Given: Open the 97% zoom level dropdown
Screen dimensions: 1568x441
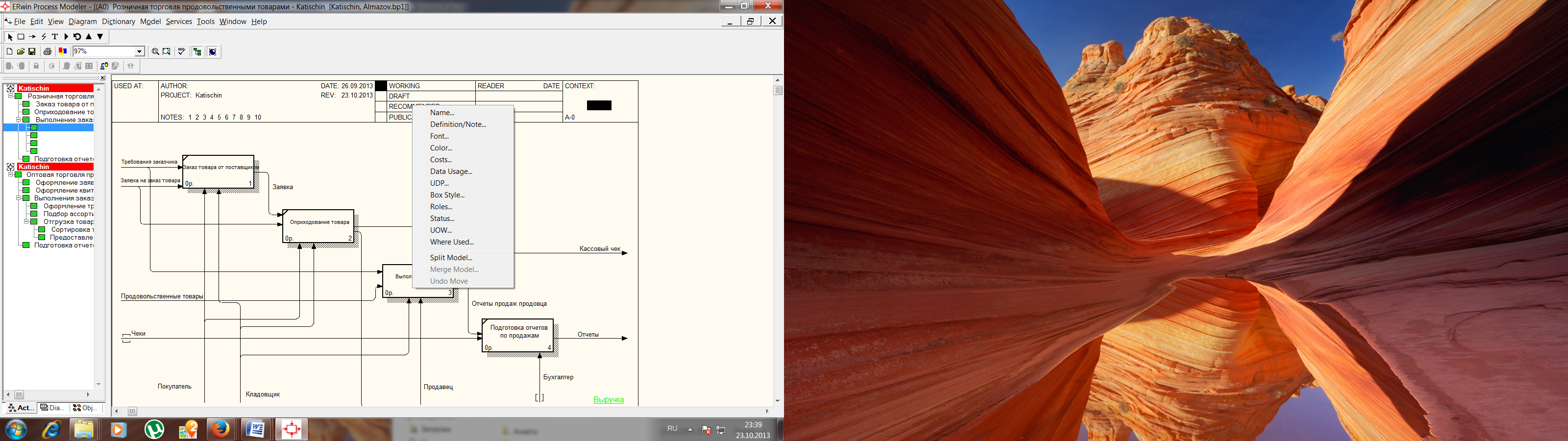Looking at the screenshot, I should point(139,52).
